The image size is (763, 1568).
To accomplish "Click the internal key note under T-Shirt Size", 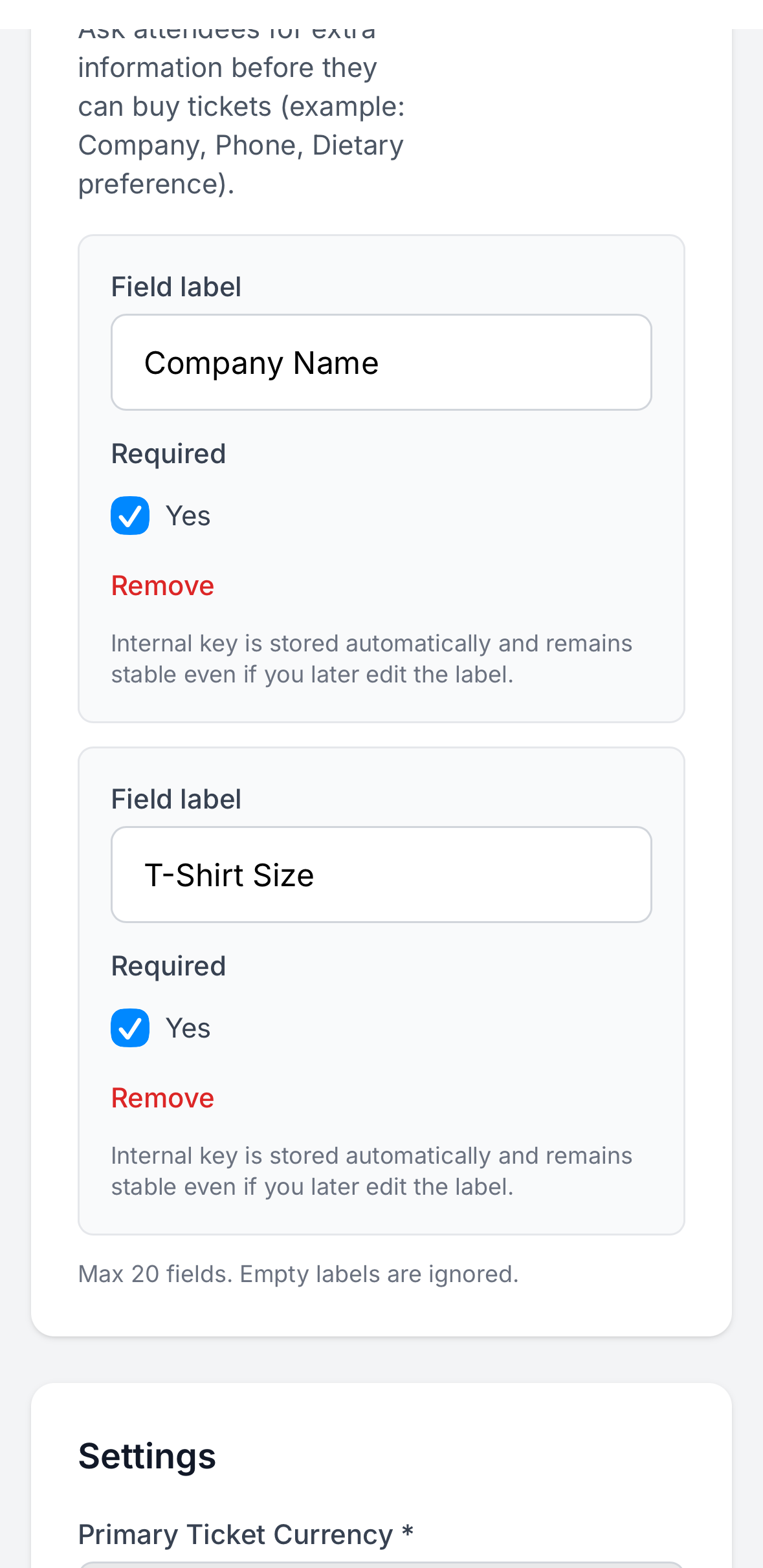I will [x=371, y=1171].
